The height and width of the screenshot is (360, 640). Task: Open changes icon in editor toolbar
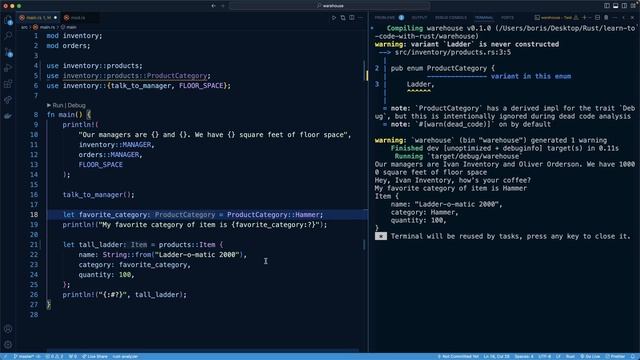click(x=343, y=18)
